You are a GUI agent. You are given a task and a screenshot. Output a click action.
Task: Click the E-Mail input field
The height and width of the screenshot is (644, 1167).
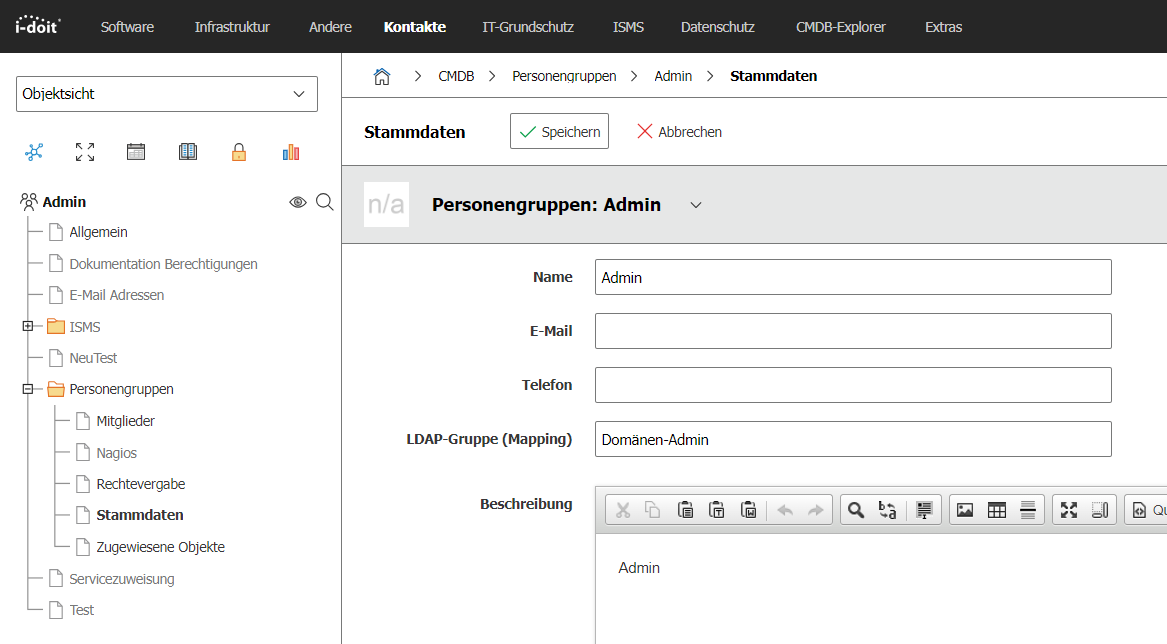point(853,331)
